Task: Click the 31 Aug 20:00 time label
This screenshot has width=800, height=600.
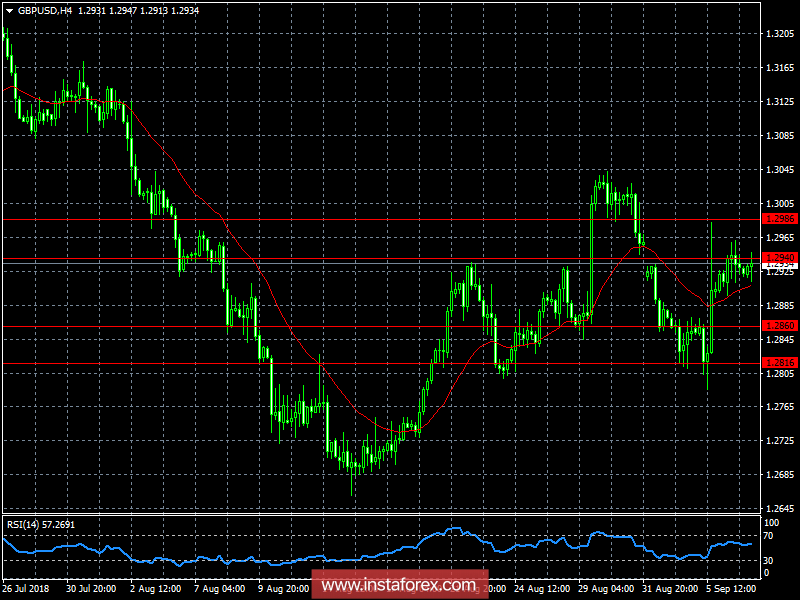Action: (x=670, y=588)
